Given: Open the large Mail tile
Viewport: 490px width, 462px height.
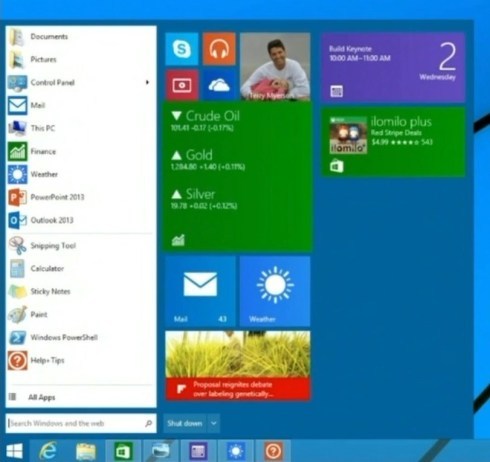Looking at the screenshot, I should click(x=200, y=291).
